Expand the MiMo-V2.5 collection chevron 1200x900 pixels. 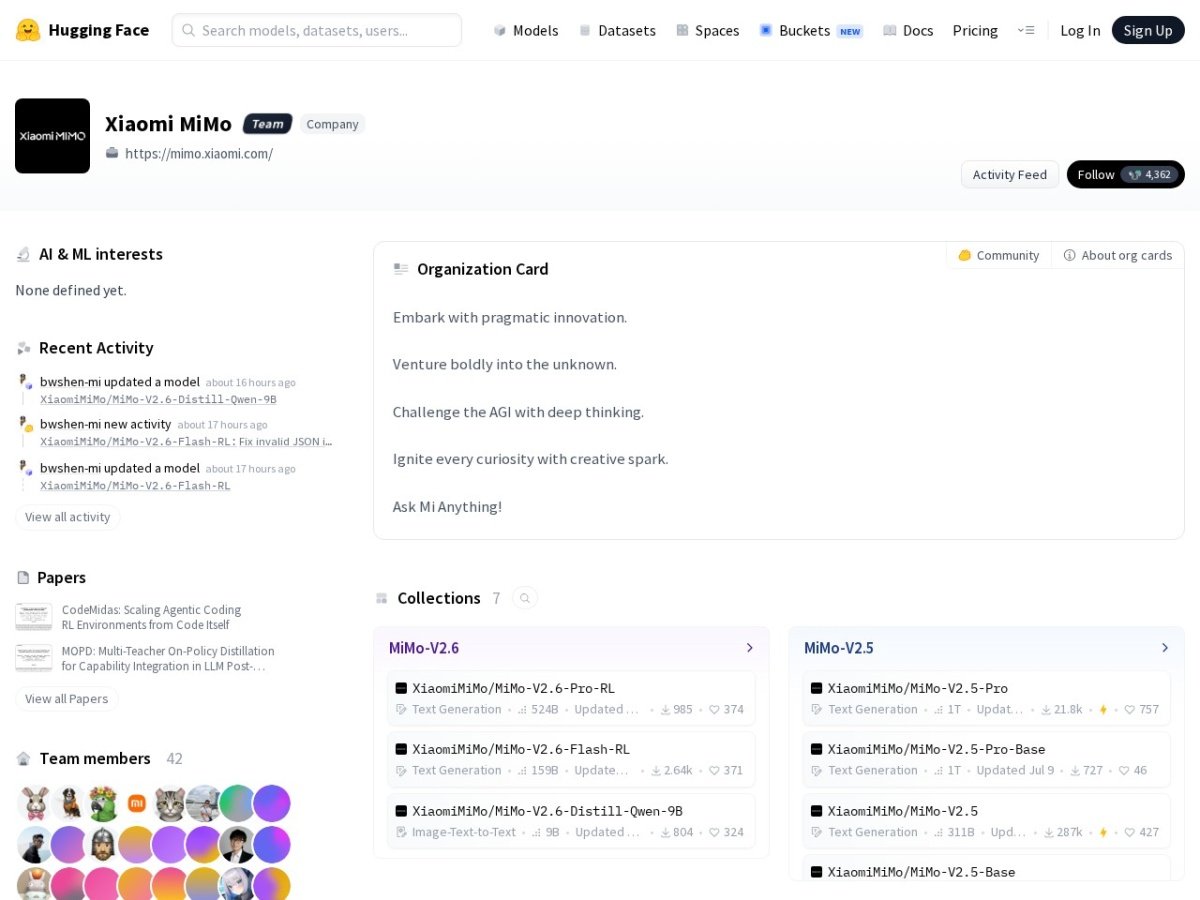[1164, 648]
